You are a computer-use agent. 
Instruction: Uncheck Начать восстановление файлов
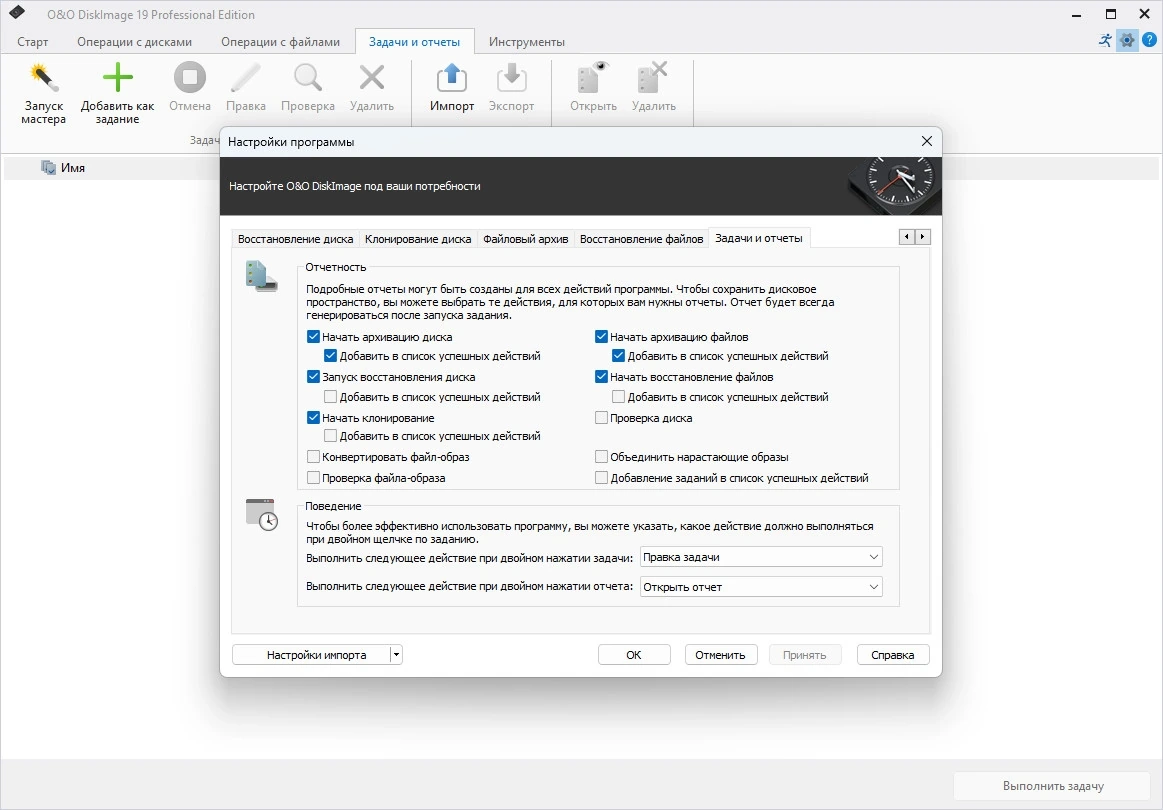602,377
